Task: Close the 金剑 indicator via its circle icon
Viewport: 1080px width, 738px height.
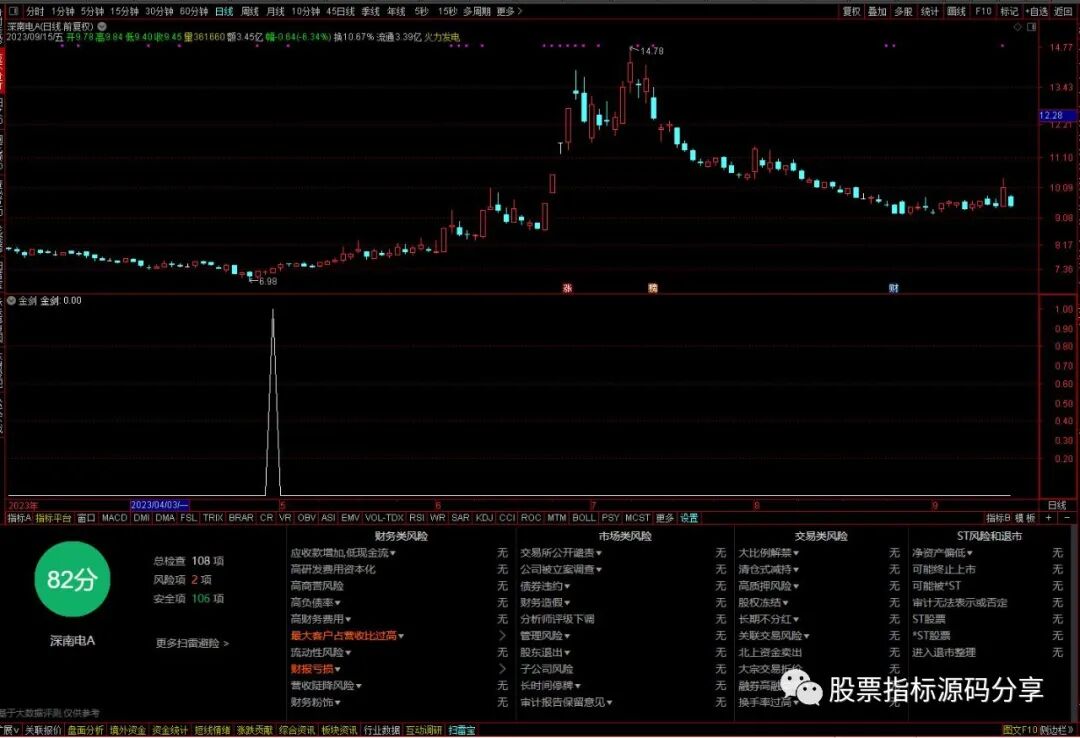Action: pyautogui.click(x=11, y=300)
